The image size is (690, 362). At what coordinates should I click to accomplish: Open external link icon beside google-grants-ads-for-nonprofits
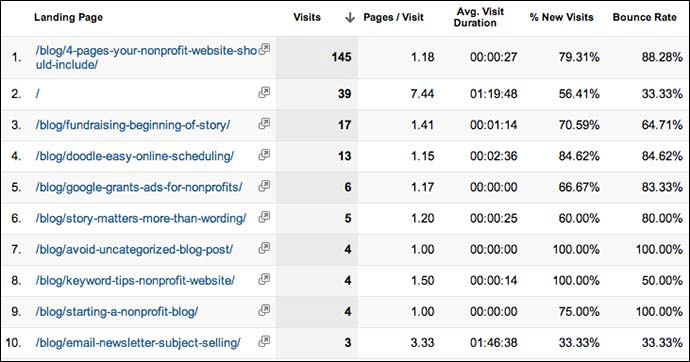click(264, 186)
